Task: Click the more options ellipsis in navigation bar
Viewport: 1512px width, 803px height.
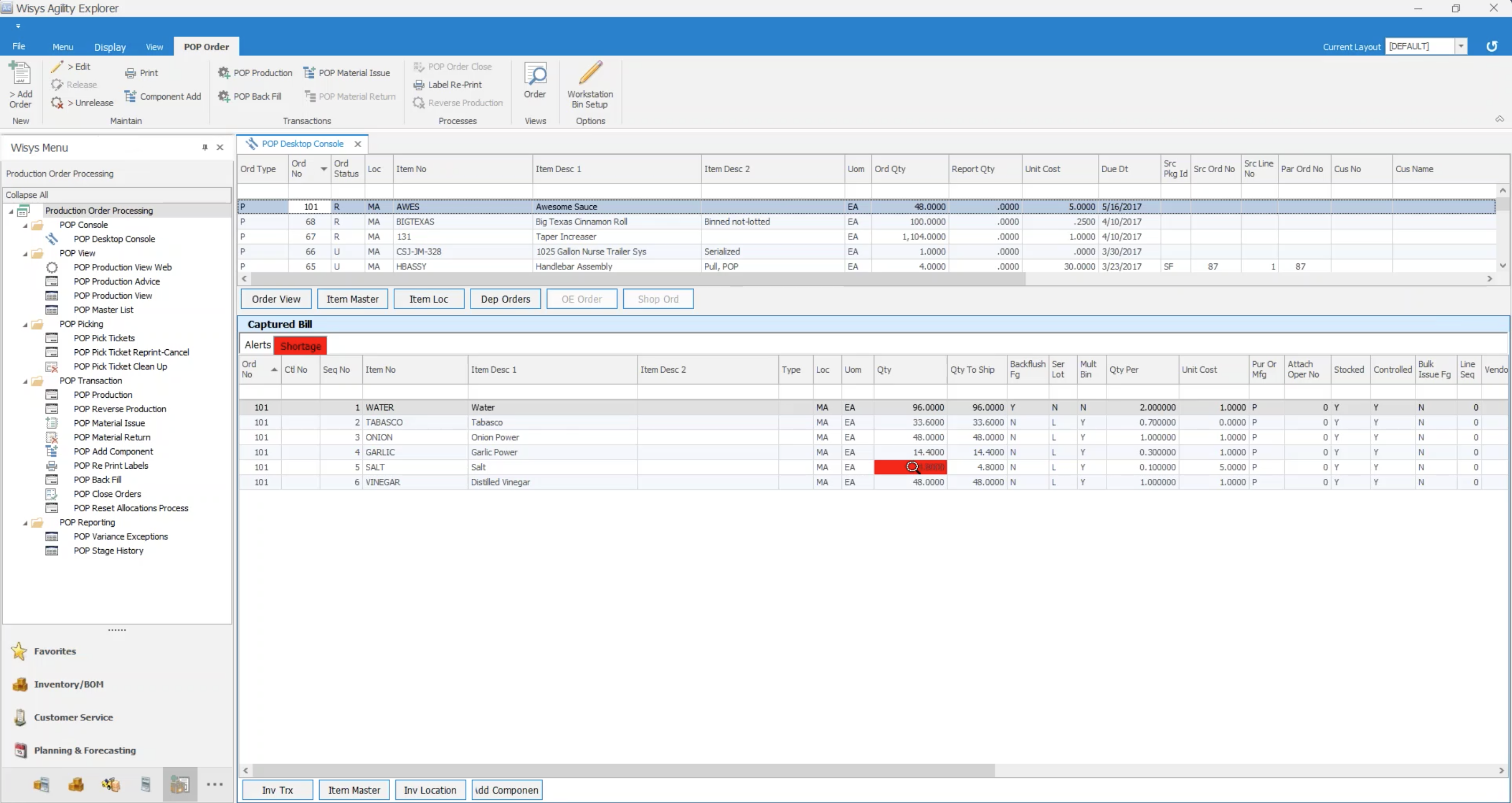Action: (x=215, y=784)
